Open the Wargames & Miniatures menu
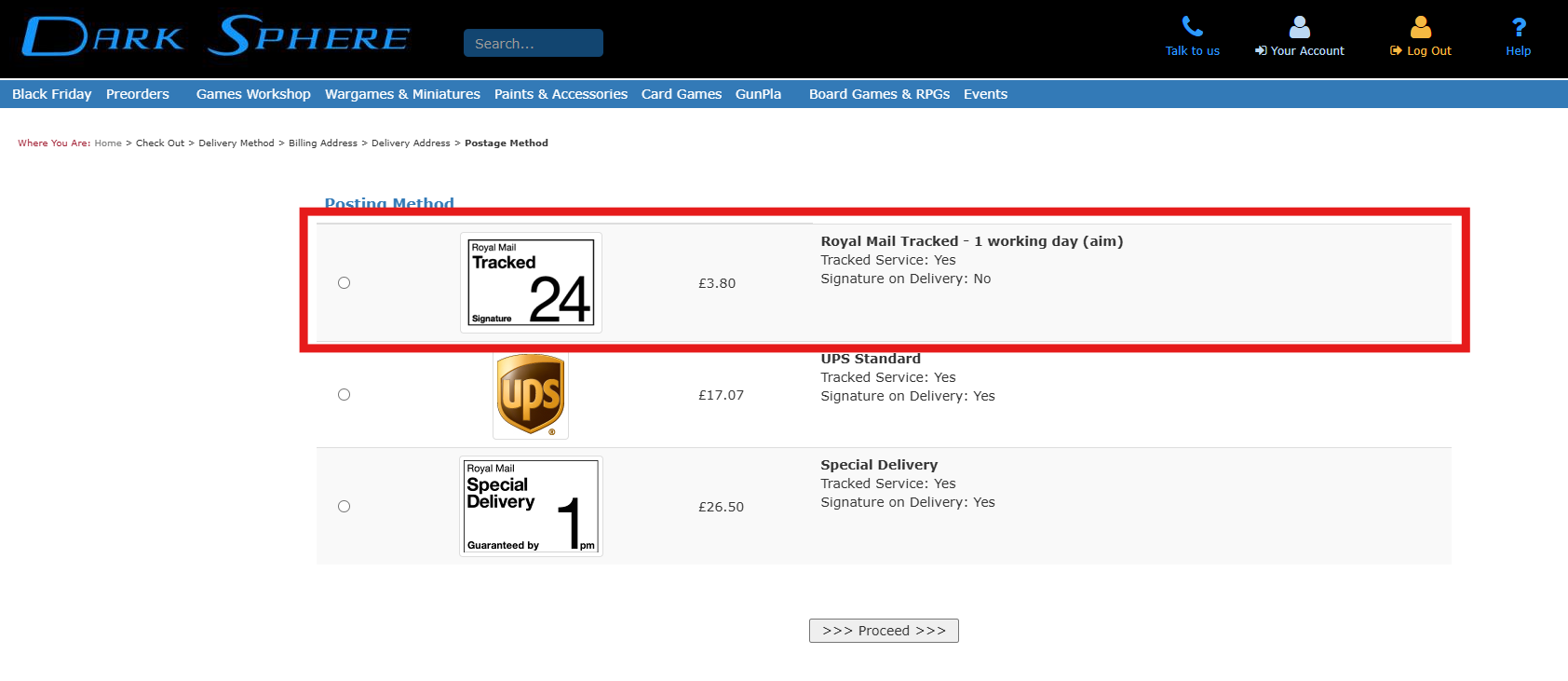The width and height of the screenshot is (1568, 681). [x=402, y=94]
